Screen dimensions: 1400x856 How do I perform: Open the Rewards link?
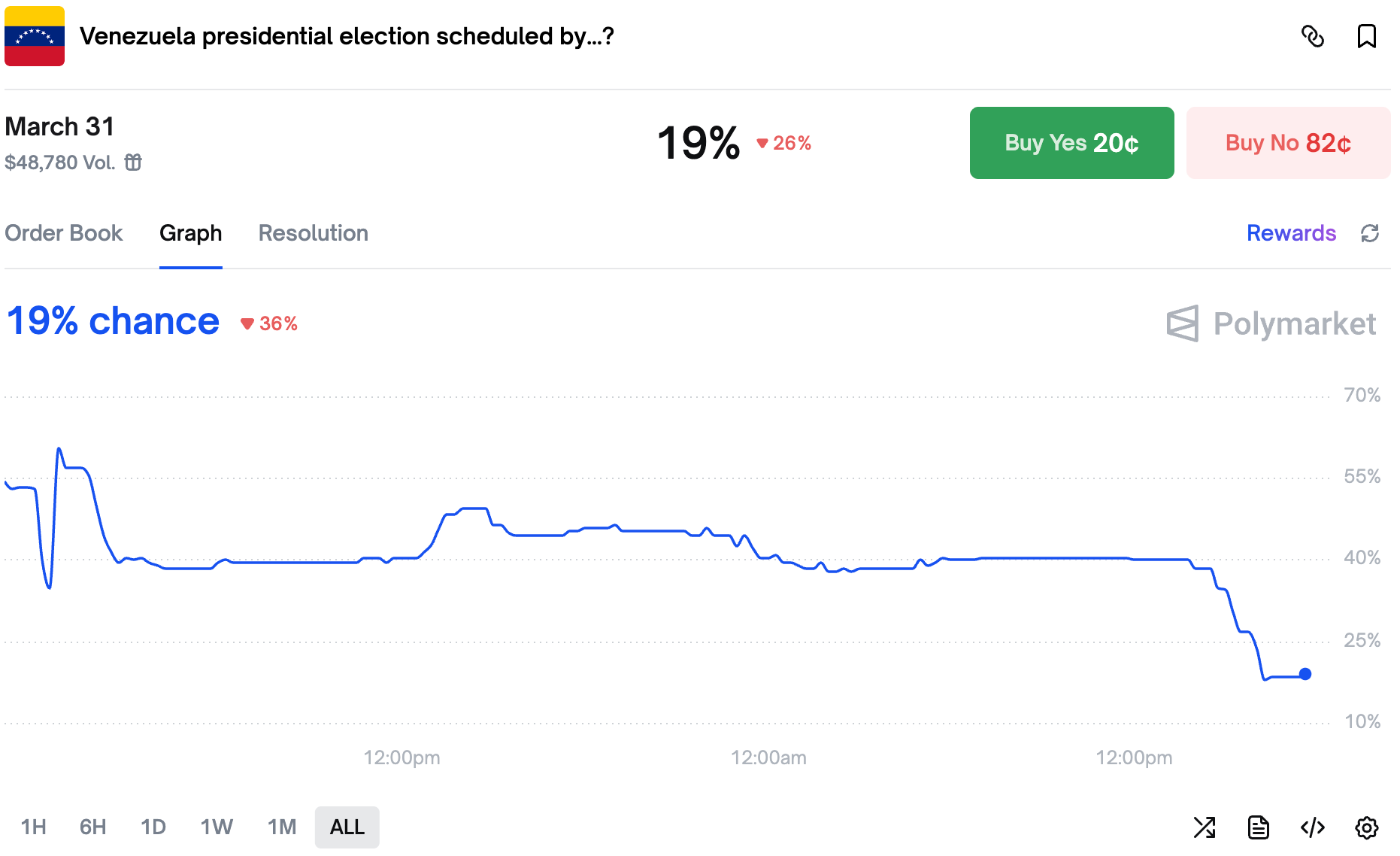pyautogui.click(x=1291, y=233)
